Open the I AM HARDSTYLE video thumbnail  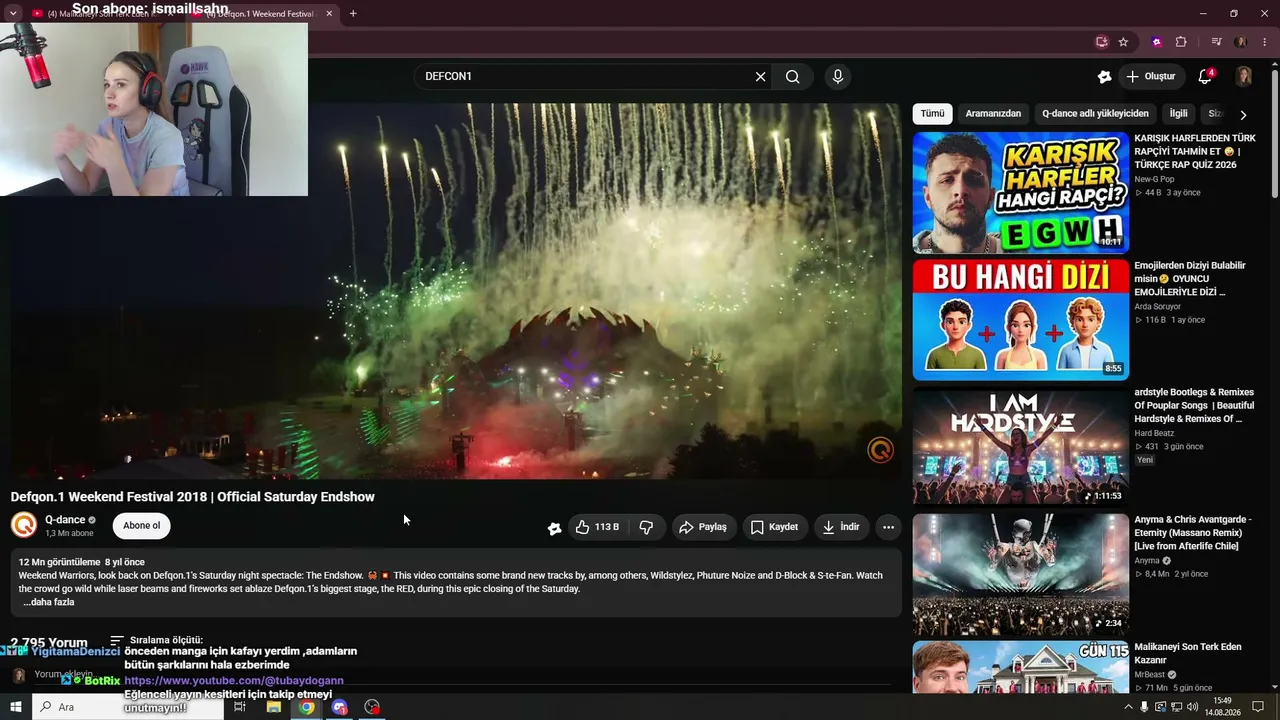coord(1020,446)
